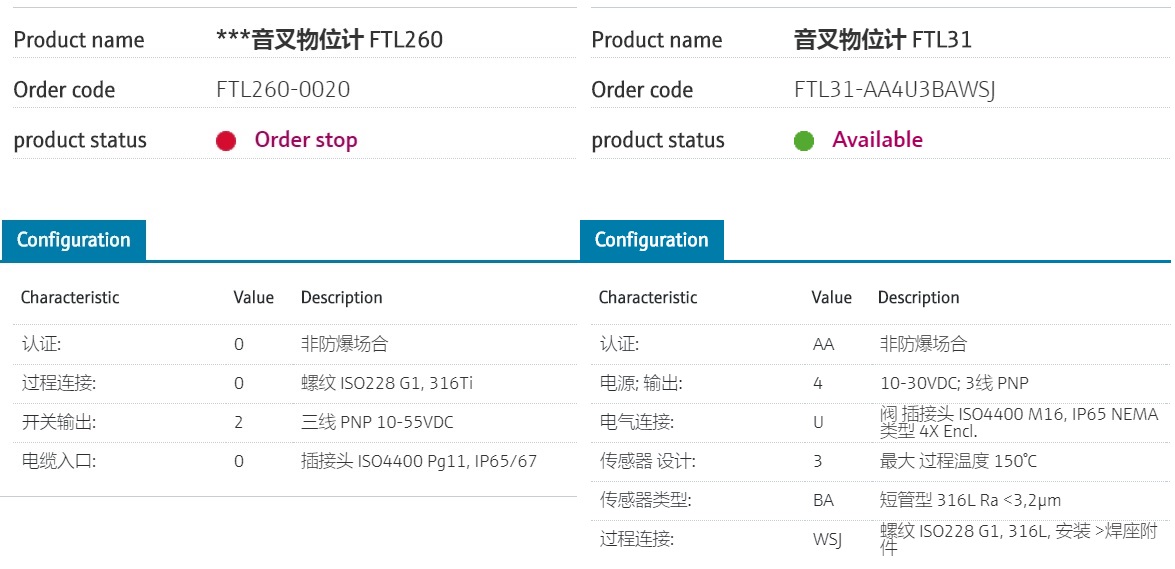The width and height of the screenshot is (1175, 569).
Task: Open the right Configuration tab for FTL31
Action: [x=651, y=240]
